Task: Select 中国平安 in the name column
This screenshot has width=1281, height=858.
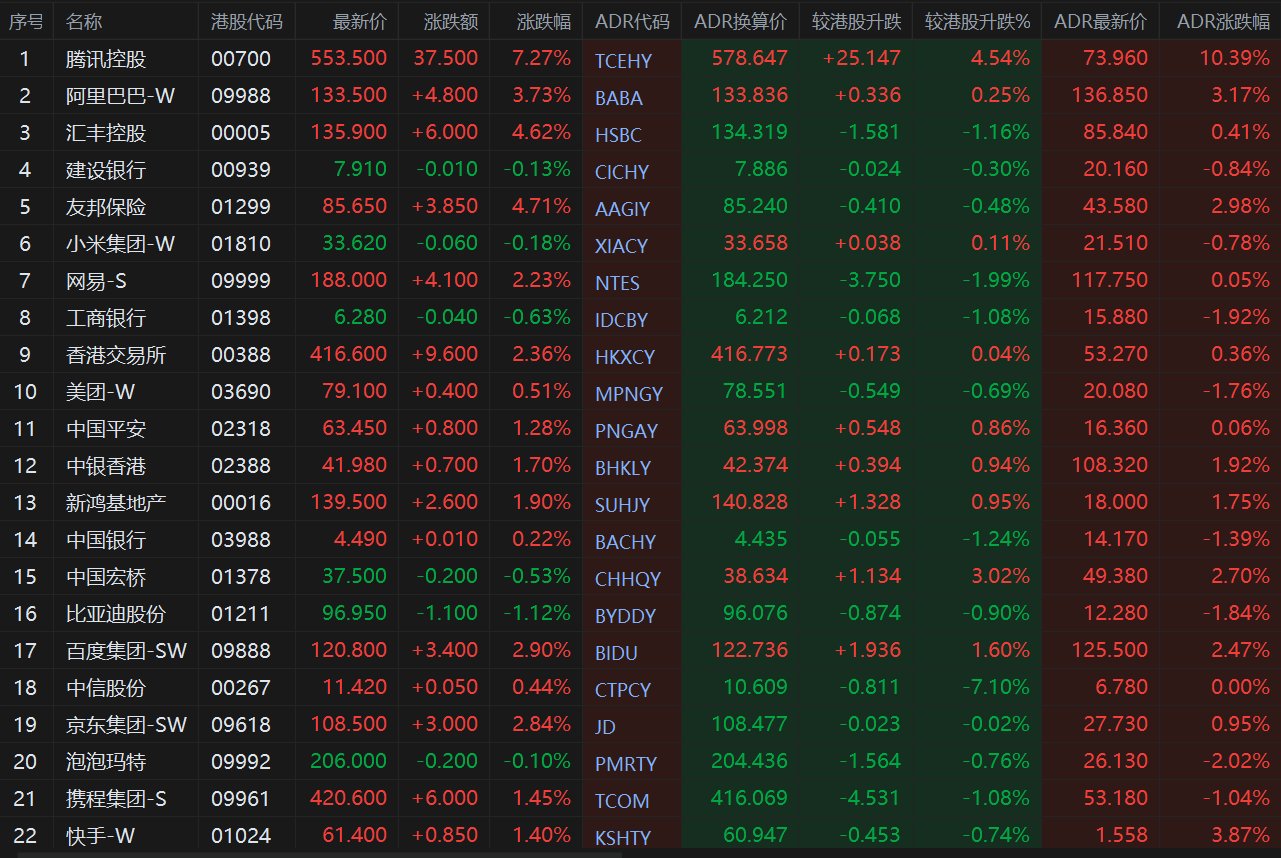Action: (x=106, y=429)
